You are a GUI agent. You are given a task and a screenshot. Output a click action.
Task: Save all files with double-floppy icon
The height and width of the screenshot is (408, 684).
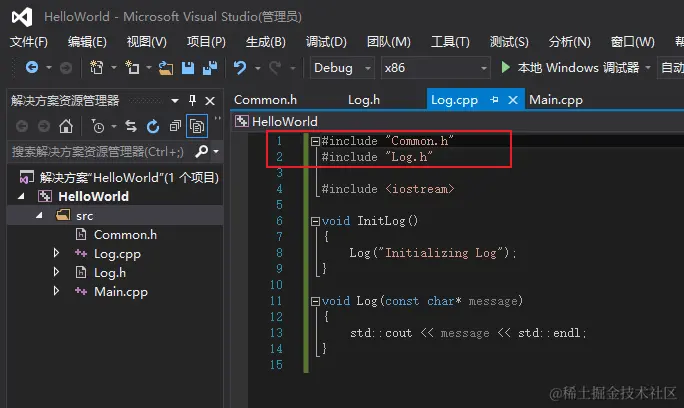[210, 68]
